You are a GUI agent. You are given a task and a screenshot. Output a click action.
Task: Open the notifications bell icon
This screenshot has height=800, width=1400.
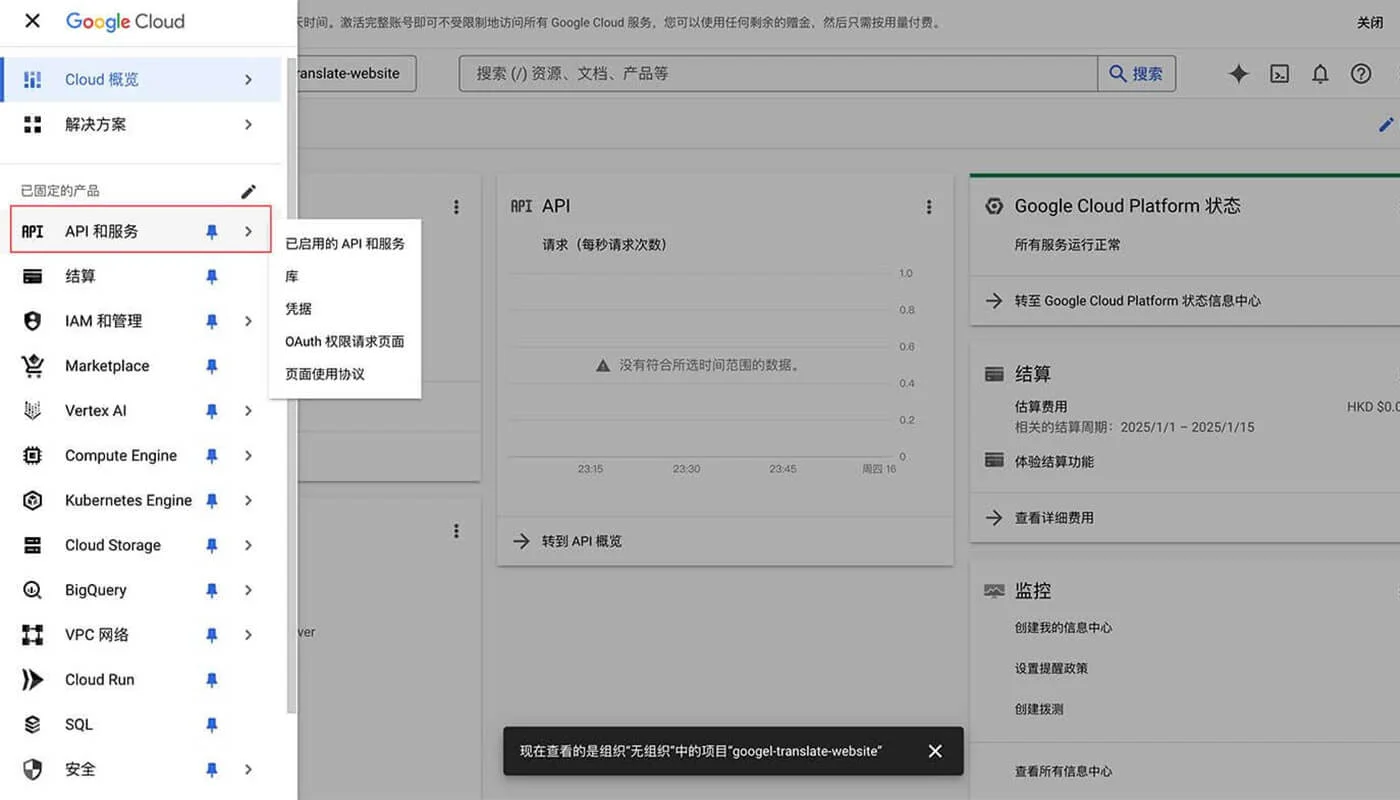(x=1320, y=73)
